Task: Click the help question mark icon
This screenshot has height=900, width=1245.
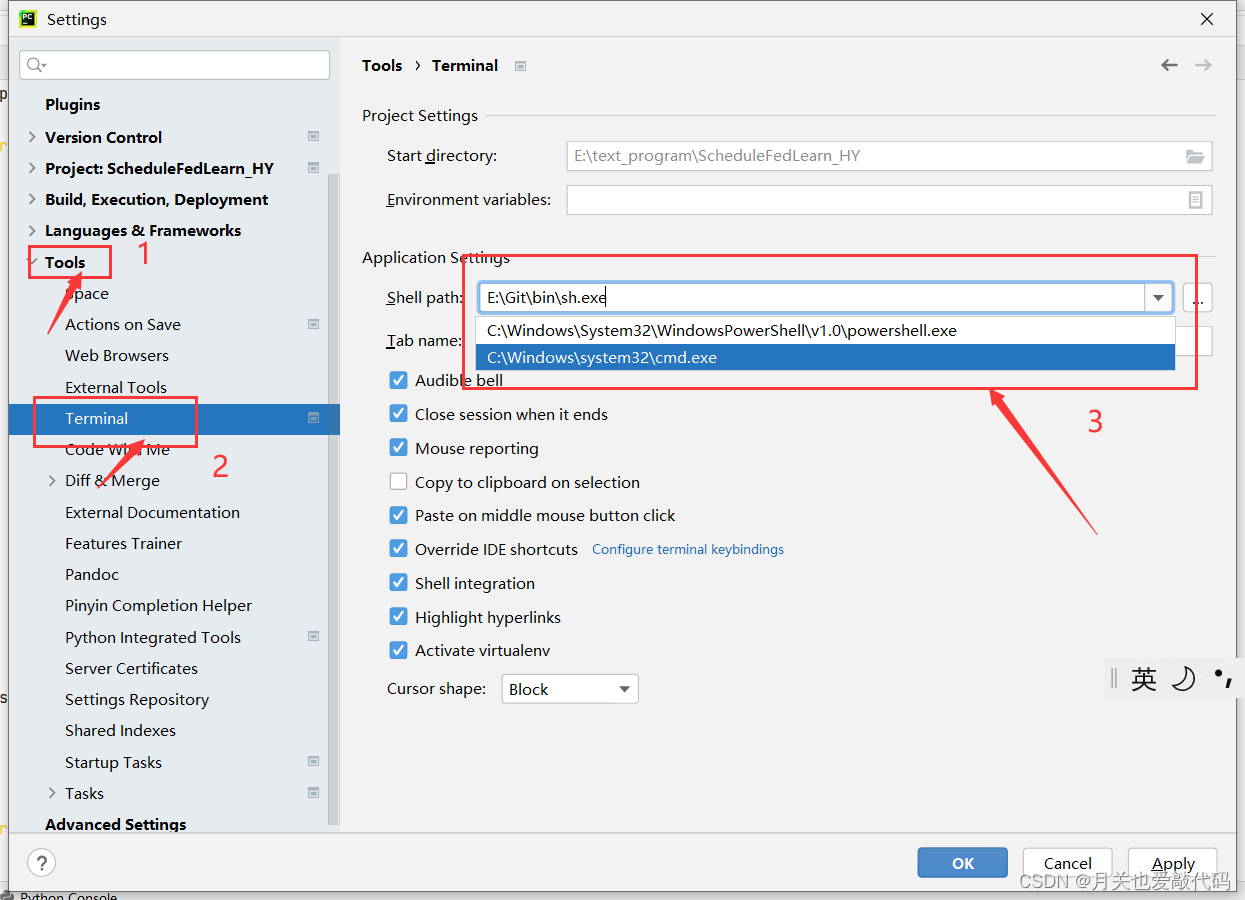Action: coord(41,862)
